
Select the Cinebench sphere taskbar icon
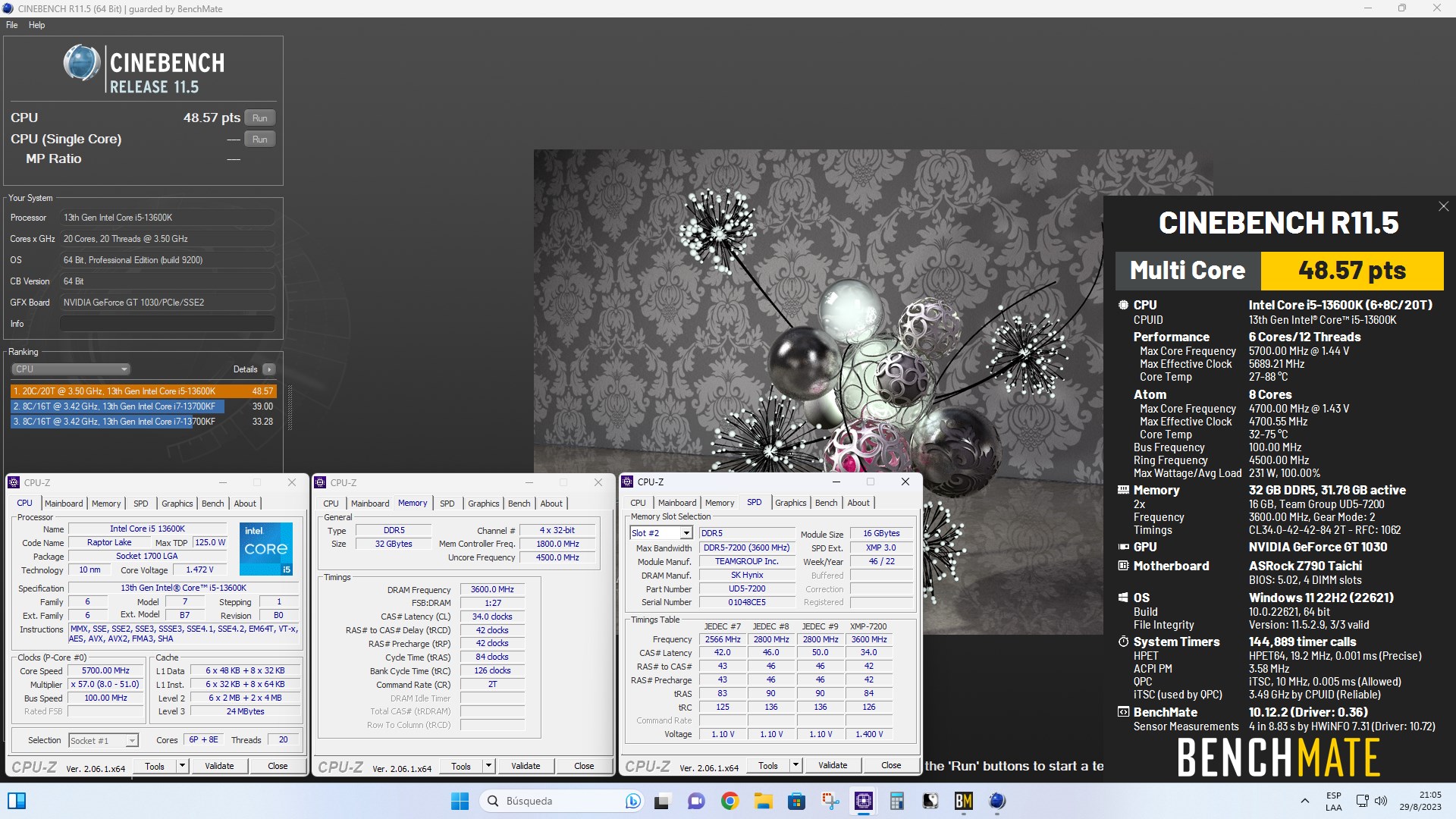pyautogui.click(x=997, y=801)
